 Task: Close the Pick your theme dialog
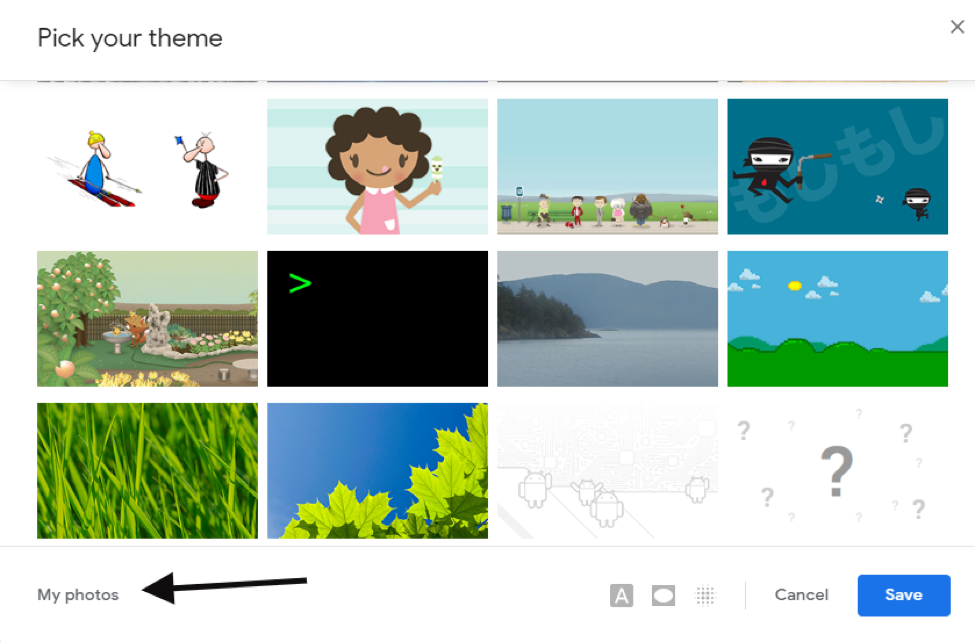click(958, 27)
